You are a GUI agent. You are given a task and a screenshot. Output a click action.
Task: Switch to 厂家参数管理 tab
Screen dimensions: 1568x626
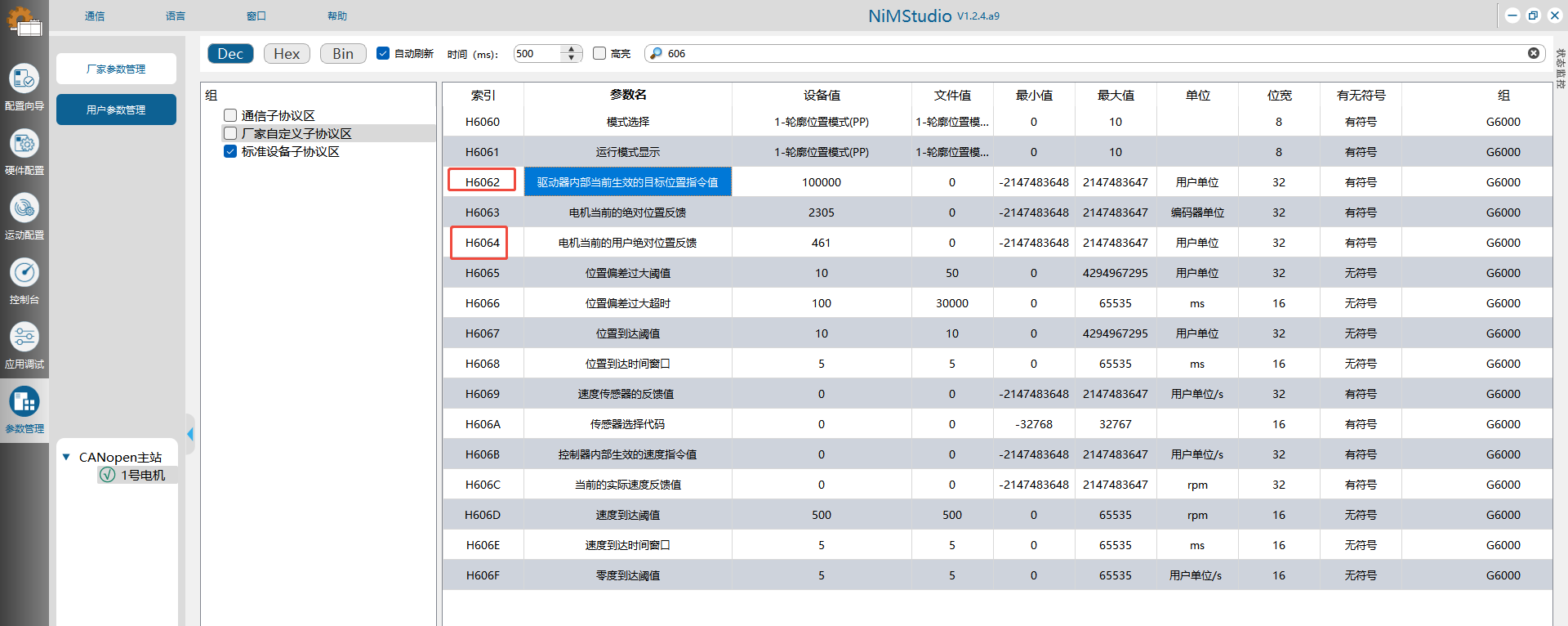[116, 69]
